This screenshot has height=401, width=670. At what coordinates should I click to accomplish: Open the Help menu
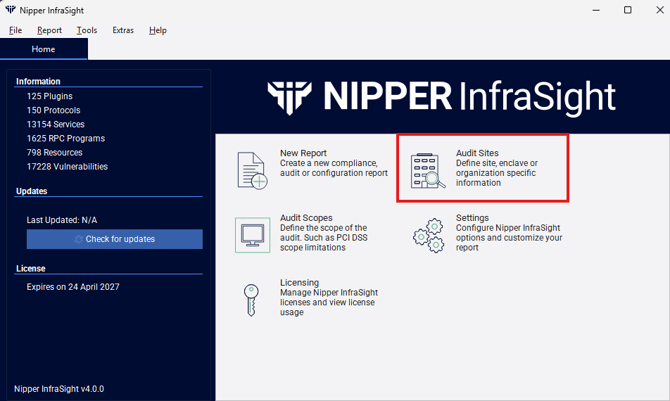click(x=158, y=30)
